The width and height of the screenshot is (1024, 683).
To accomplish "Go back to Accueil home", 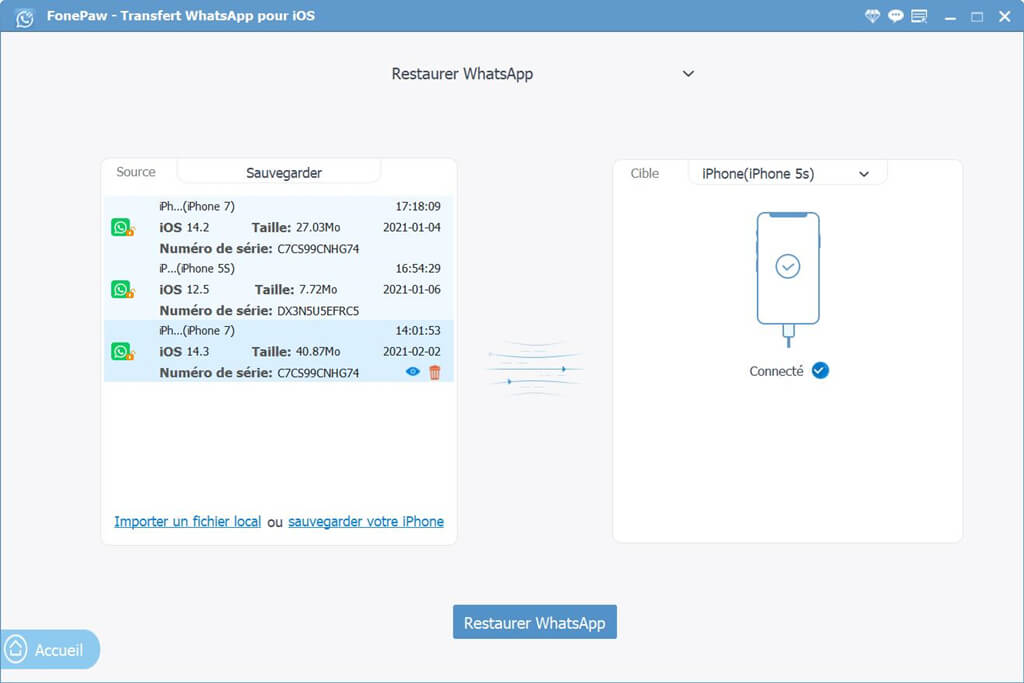I will (50, 650).
